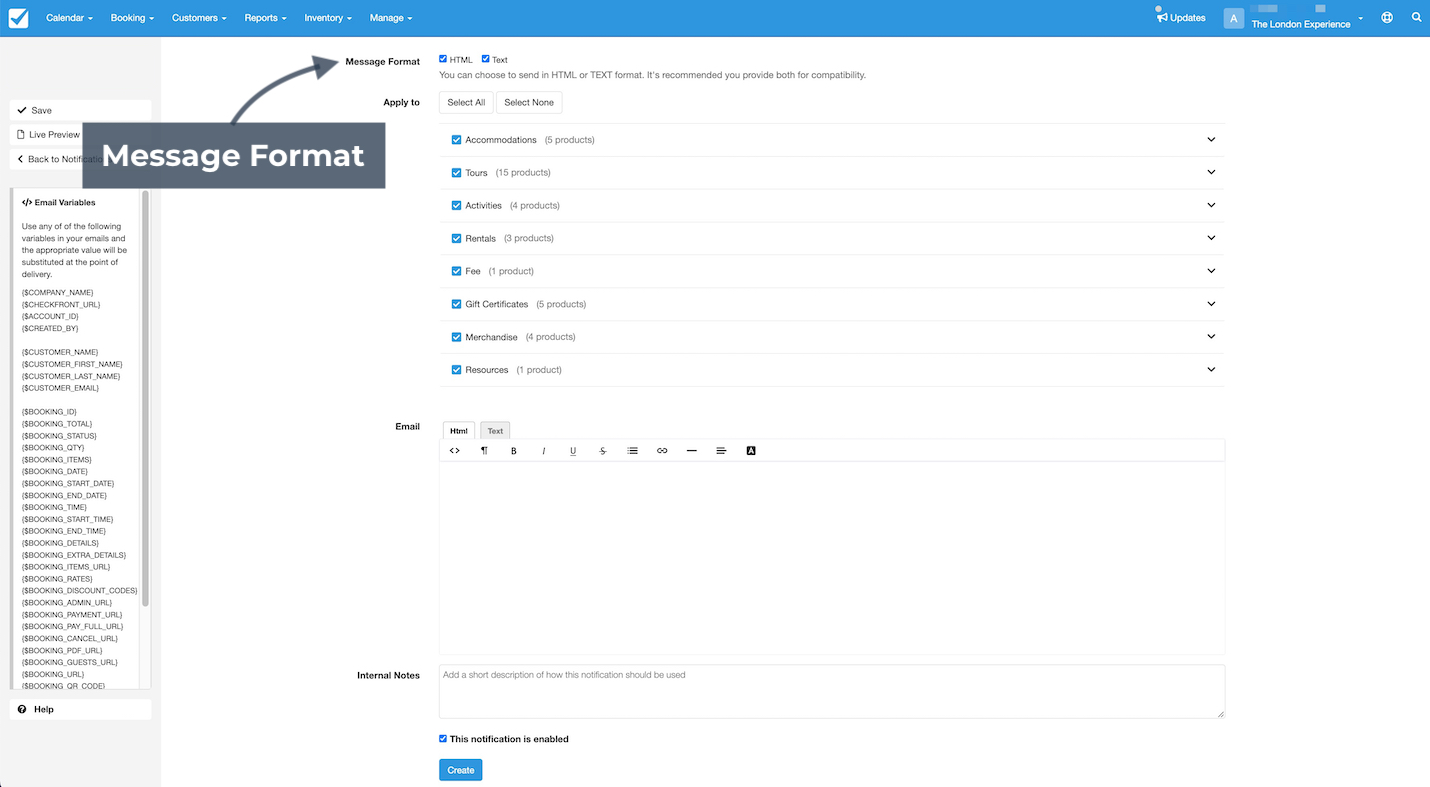The height and width of the screenshot is (787, 1430).
Task: Open the text alignment tool
Action: pos(721,451)
